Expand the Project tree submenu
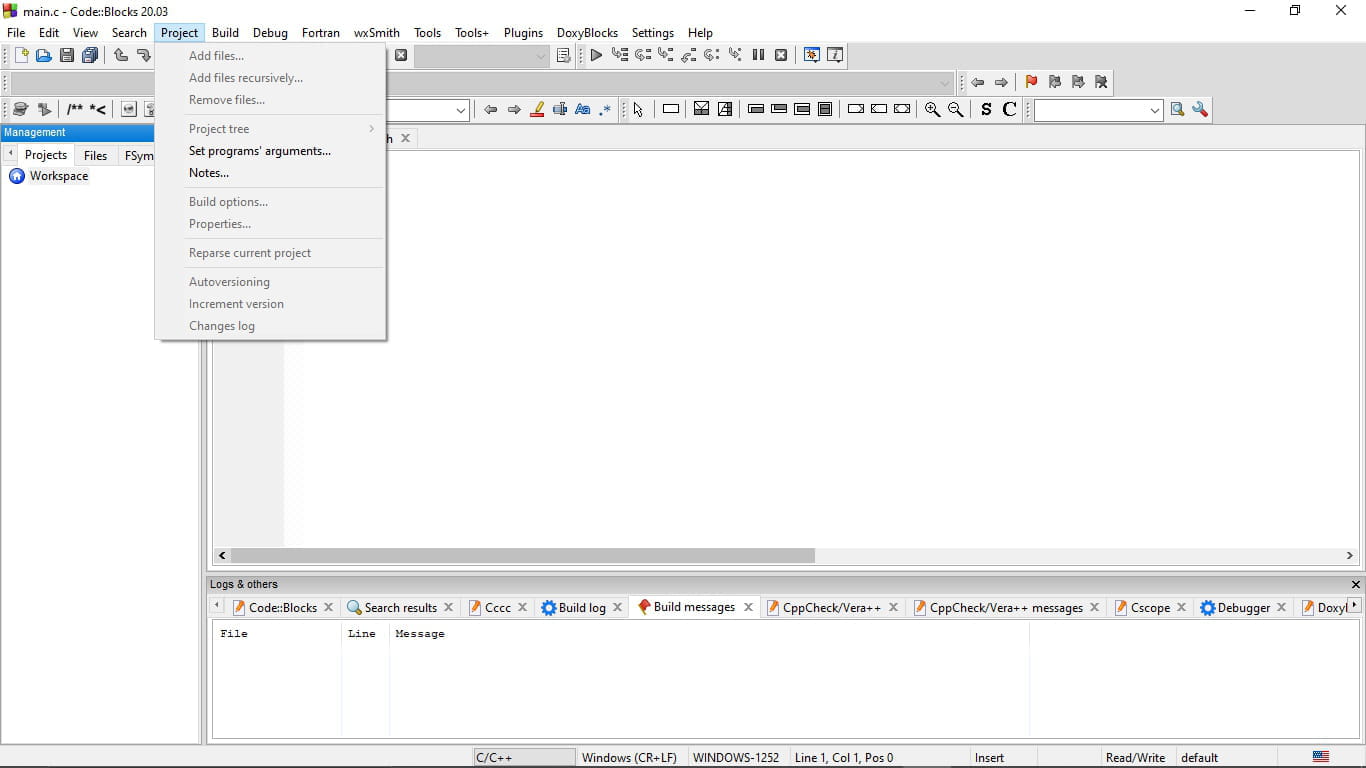This screenshot has height=768, width=1366. pos(271,129)
